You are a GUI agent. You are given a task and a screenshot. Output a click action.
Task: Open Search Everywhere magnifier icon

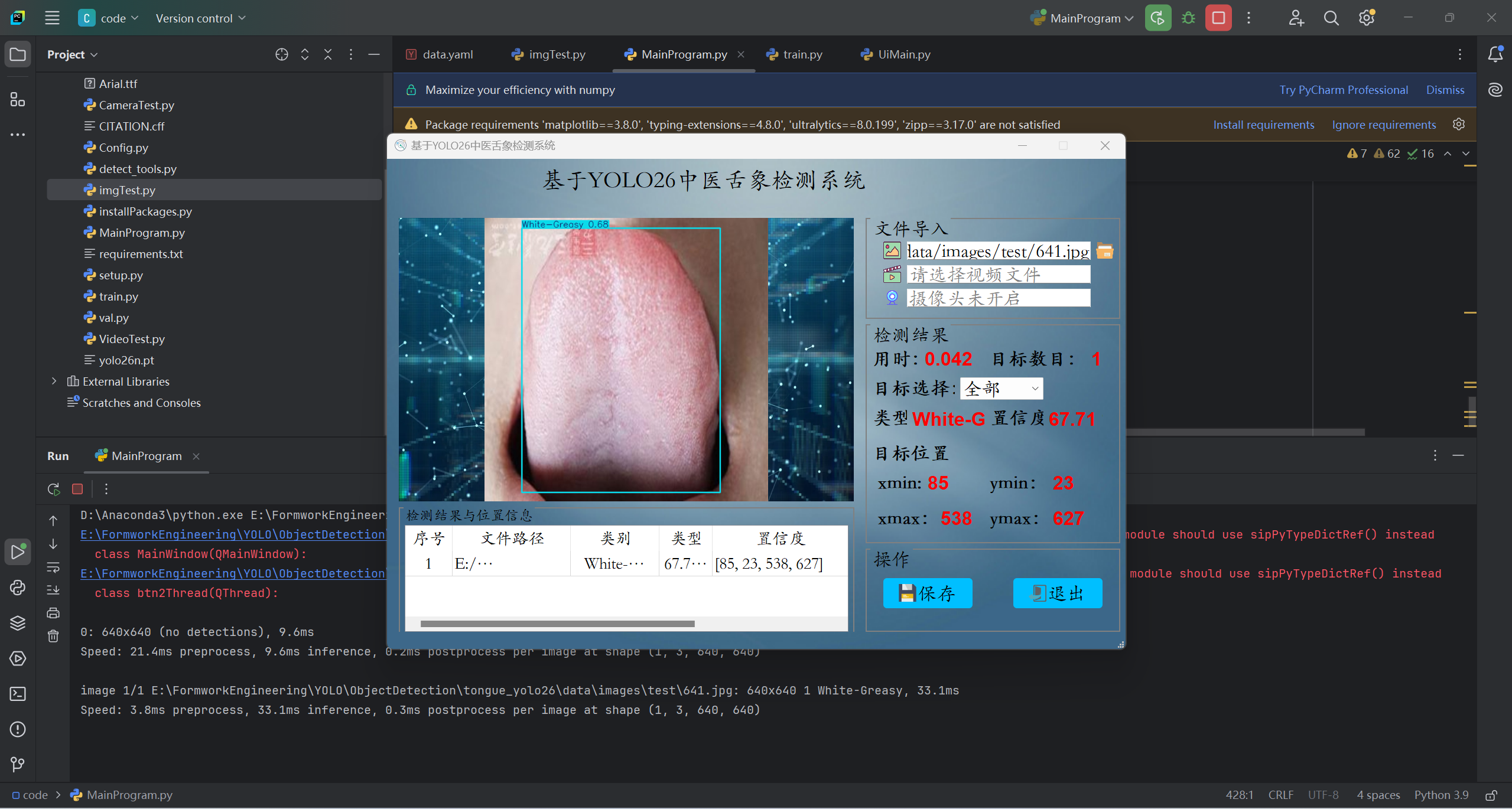point(1331,18)
